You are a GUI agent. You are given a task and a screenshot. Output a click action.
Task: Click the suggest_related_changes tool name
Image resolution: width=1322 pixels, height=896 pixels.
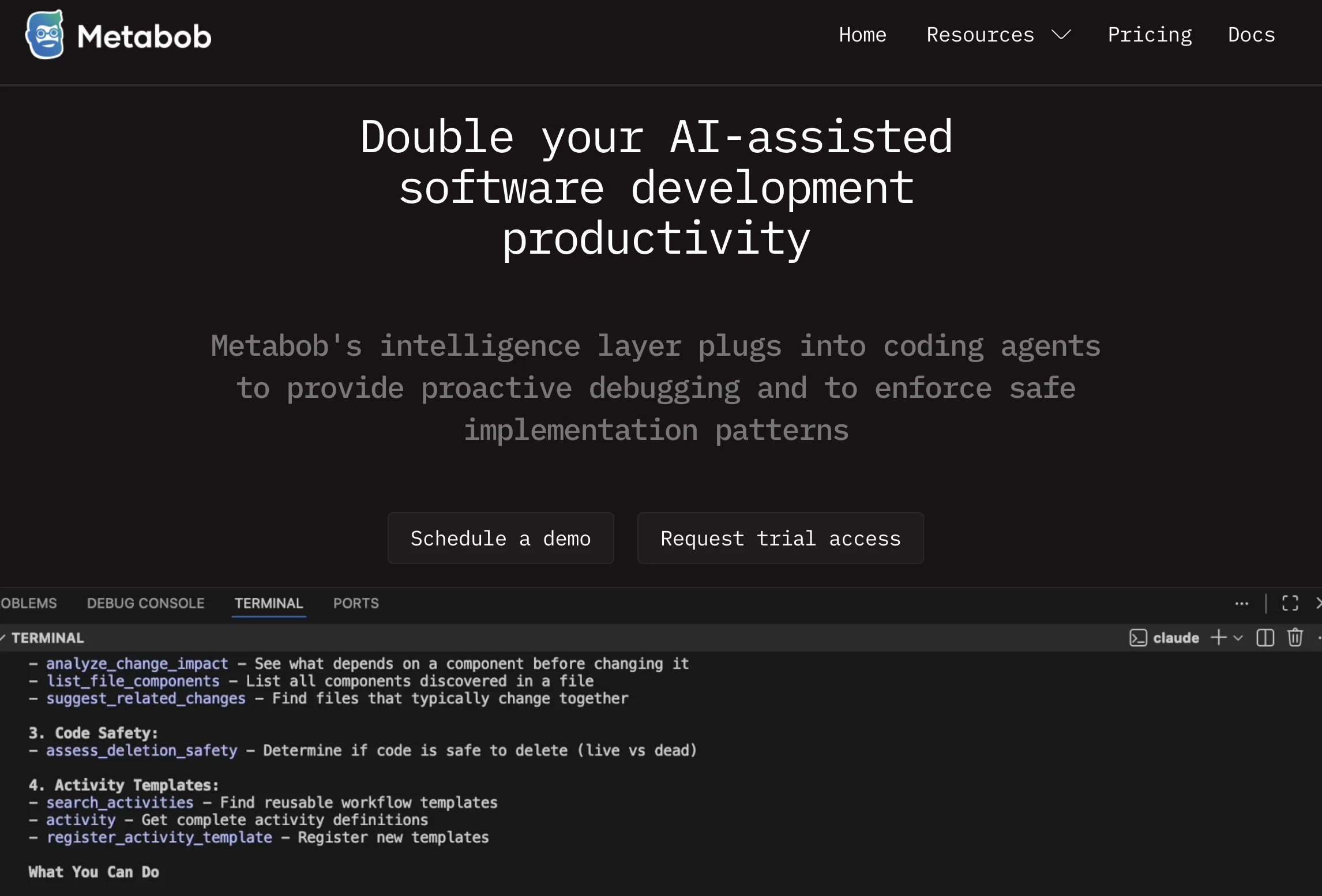(146, 698)
